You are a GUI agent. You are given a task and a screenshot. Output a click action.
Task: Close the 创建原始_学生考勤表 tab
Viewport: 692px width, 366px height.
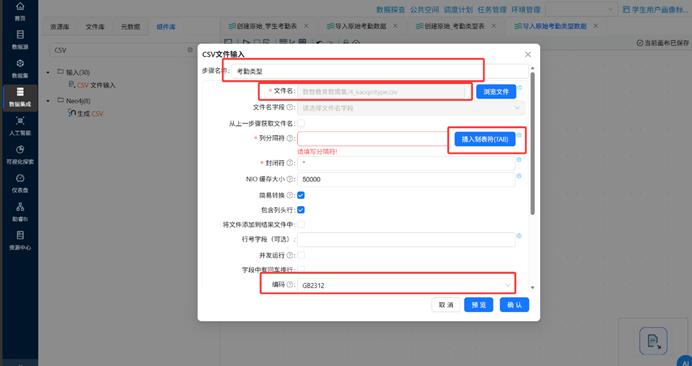point(306,26)
